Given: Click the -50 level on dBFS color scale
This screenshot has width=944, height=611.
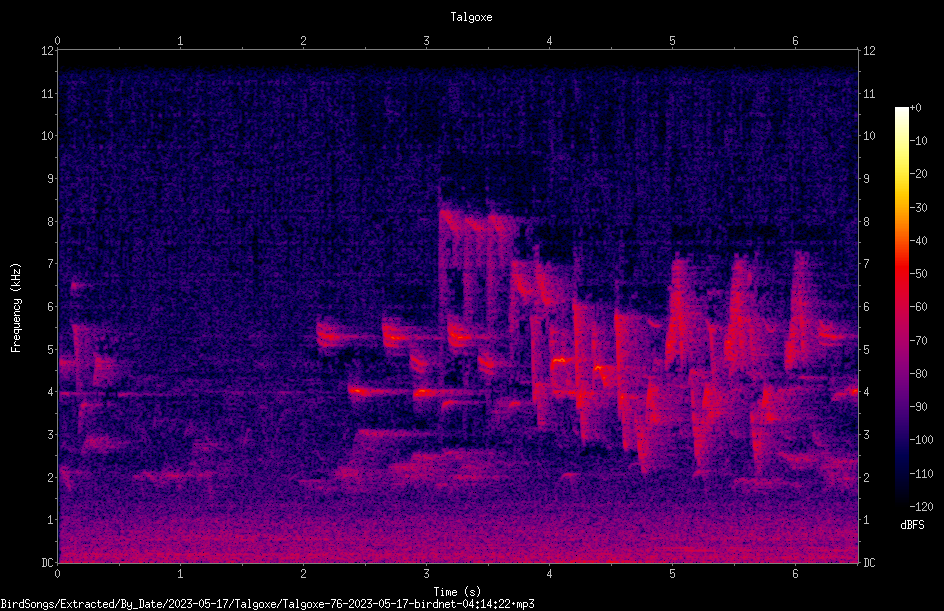Looking at the screenshot, I should click(x=919, y=273).
